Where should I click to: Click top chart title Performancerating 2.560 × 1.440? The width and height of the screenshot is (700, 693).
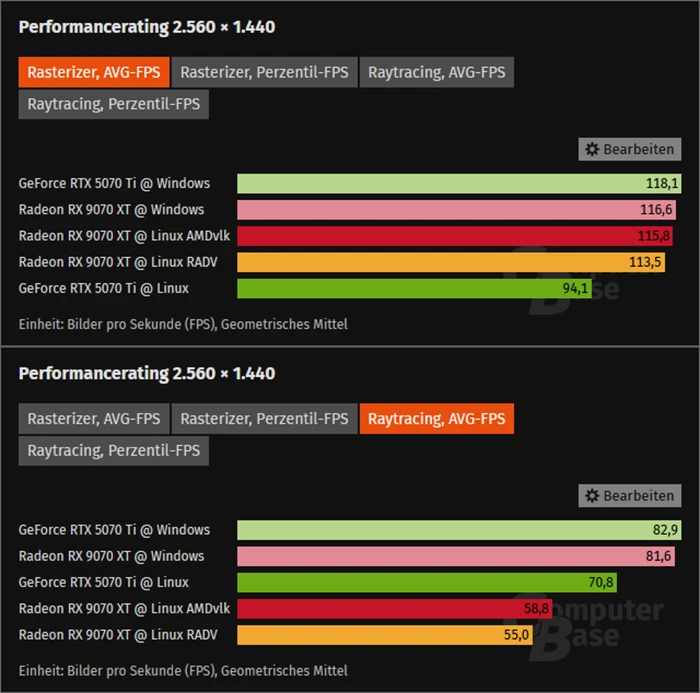click(147, 27)
